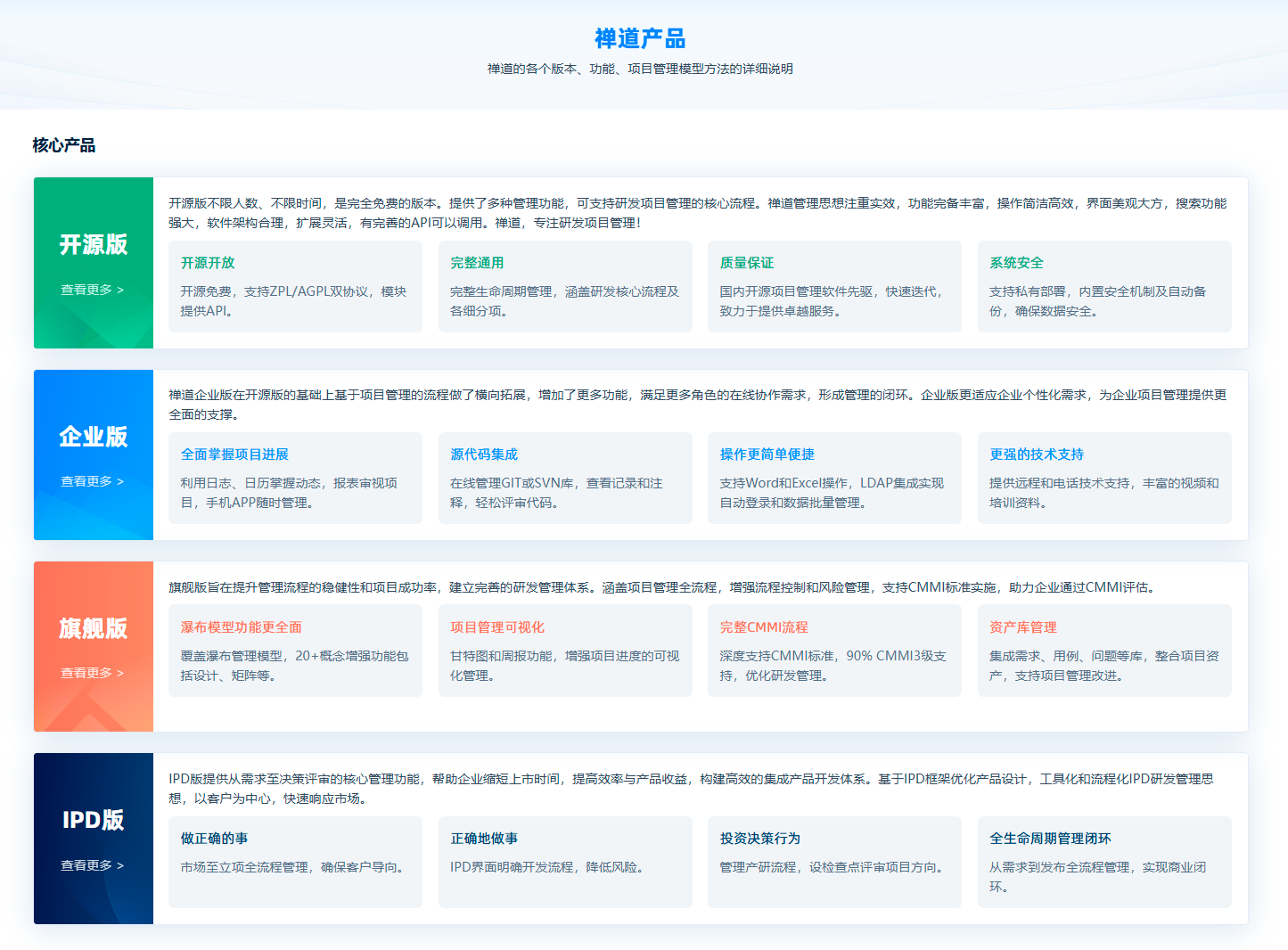The height and width of the screenshot is (950, 1288).
Task: Click the 核心产品 section heading
Action: 64,145
